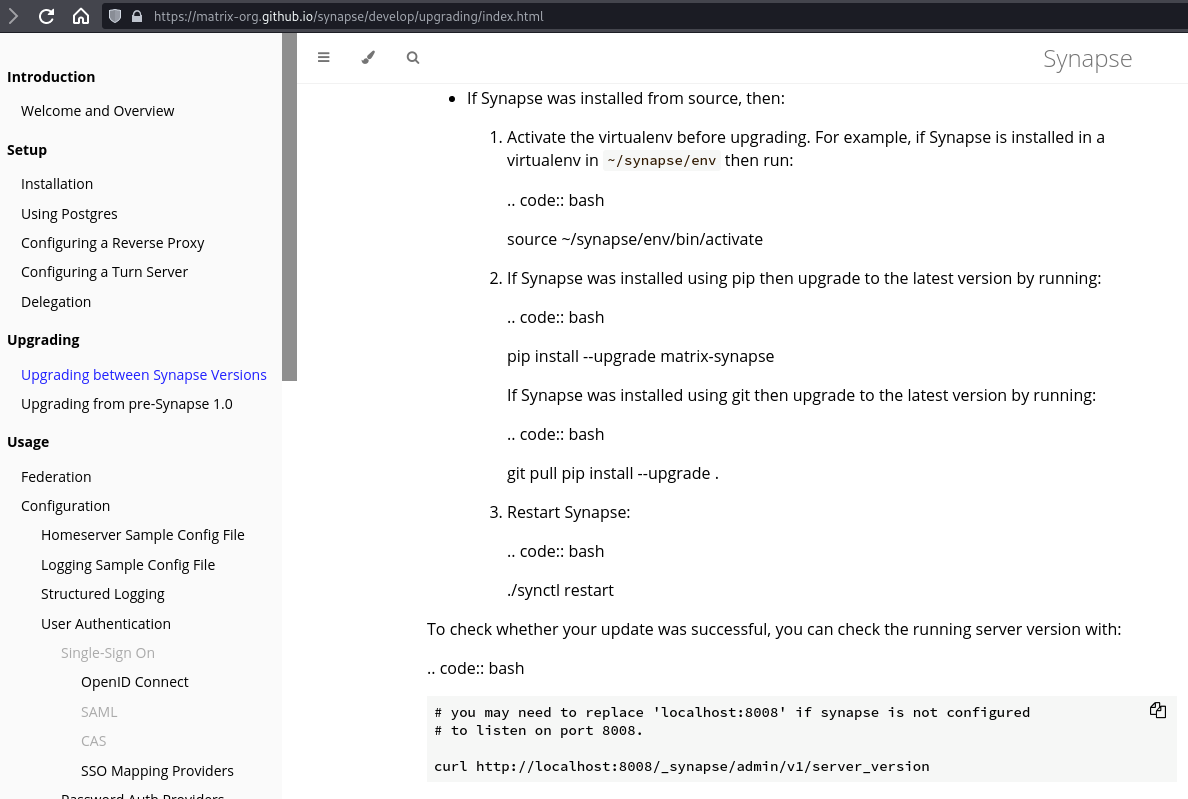Navigate to Using Postgres
Screen dimensions: 1188x799
69,214
